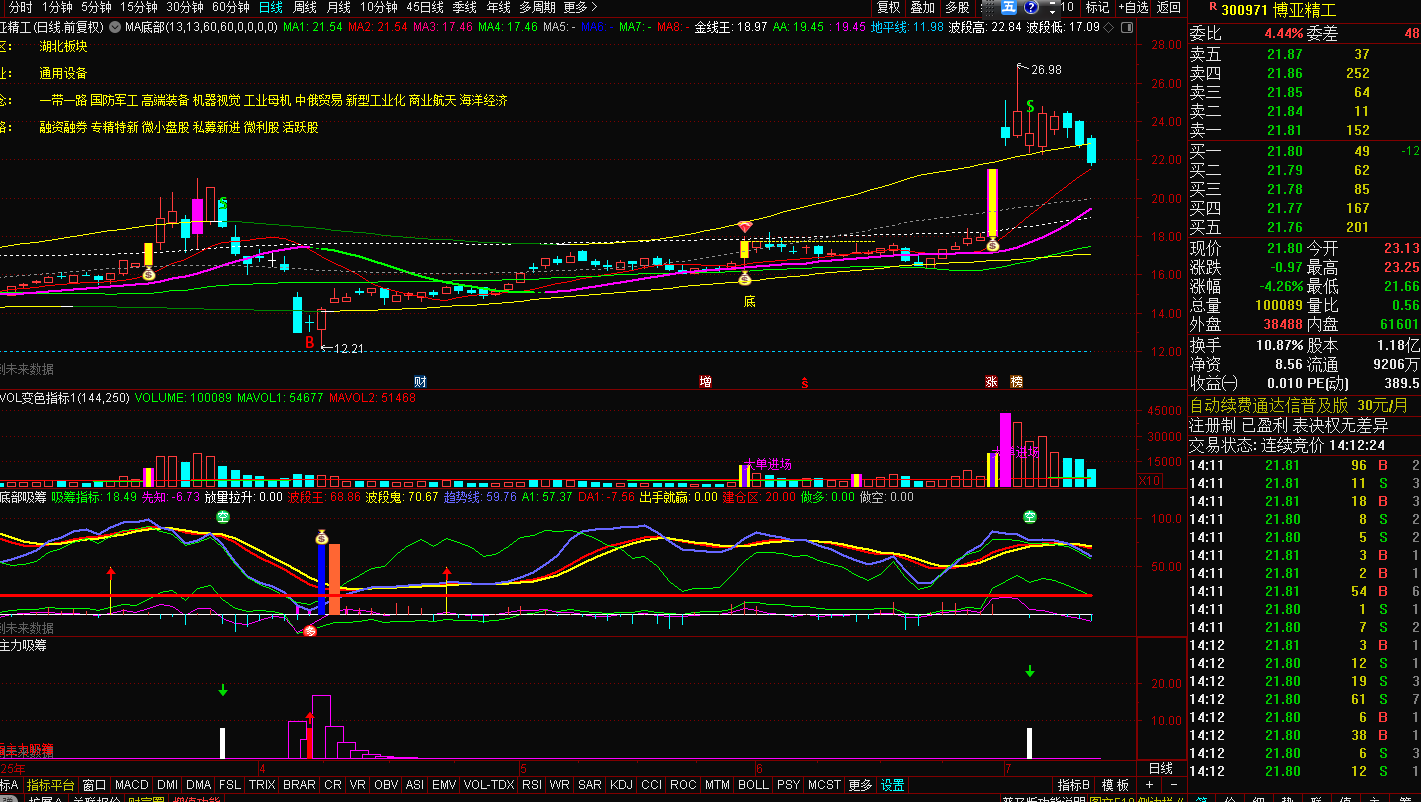The height and width of the screenshot is (802, 1421).
Task: Click the green 空 circle icon at right
Action: point(1030,517)
